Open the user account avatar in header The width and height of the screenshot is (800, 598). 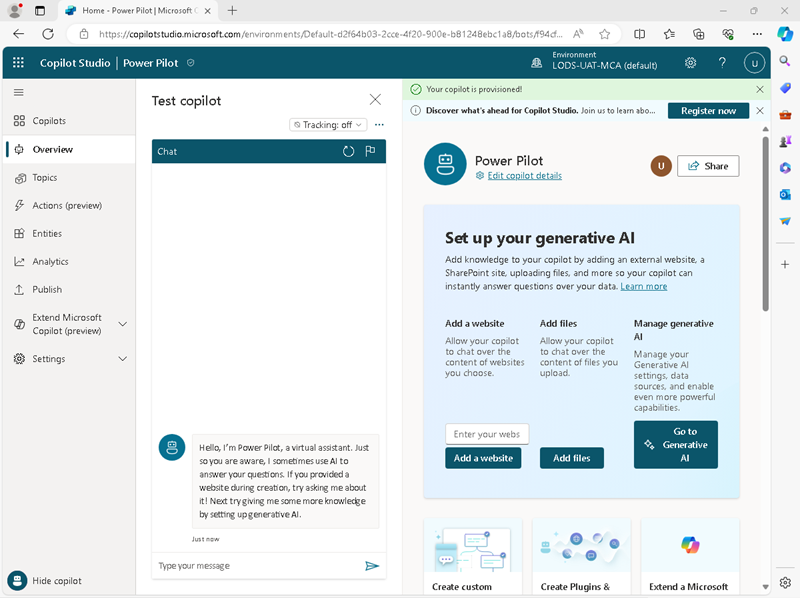point(754,63)
